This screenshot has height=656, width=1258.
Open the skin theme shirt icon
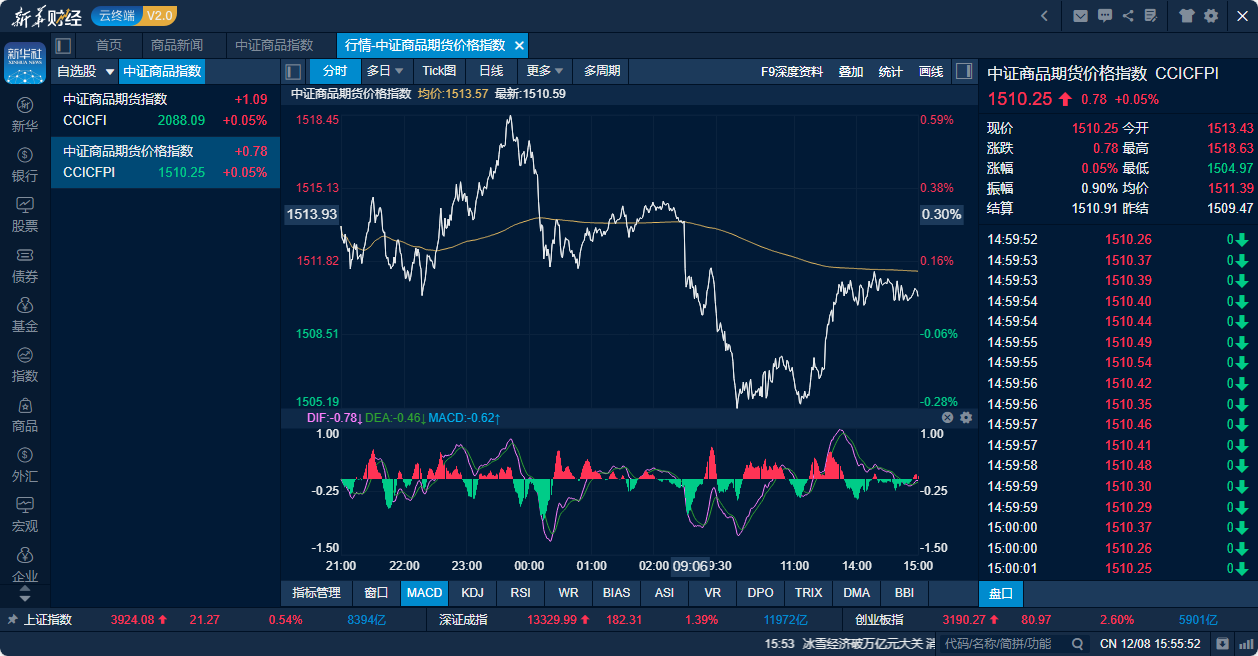coord(1187,15)
